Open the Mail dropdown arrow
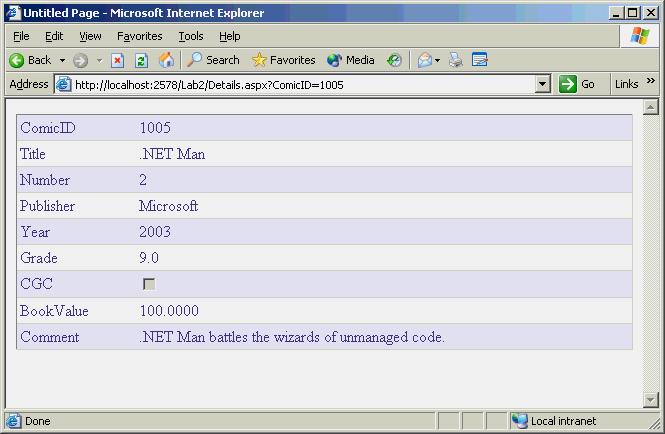 [x=437, y=61]
